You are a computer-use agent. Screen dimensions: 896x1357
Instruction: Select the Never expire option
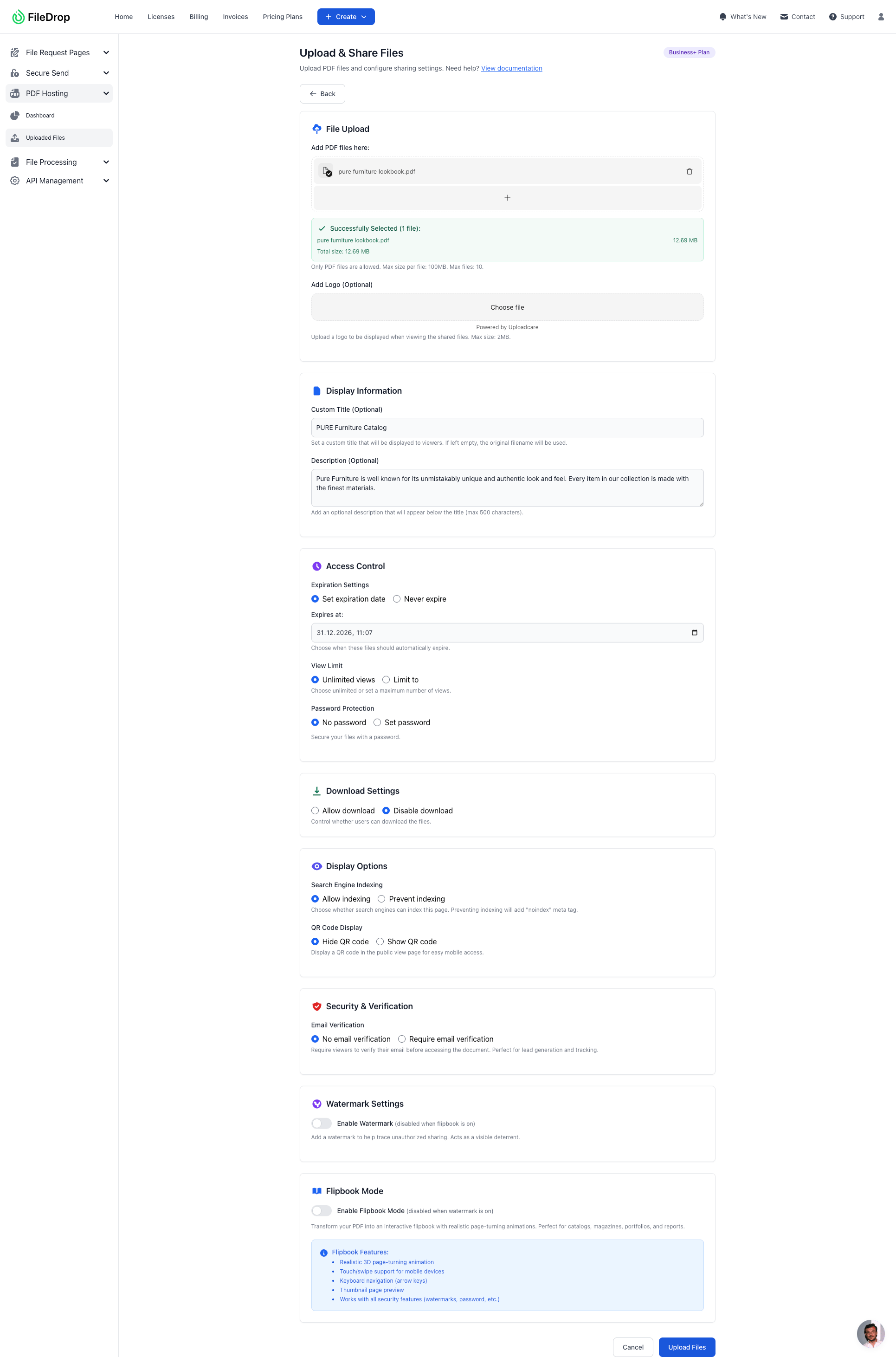click(397, 599)
